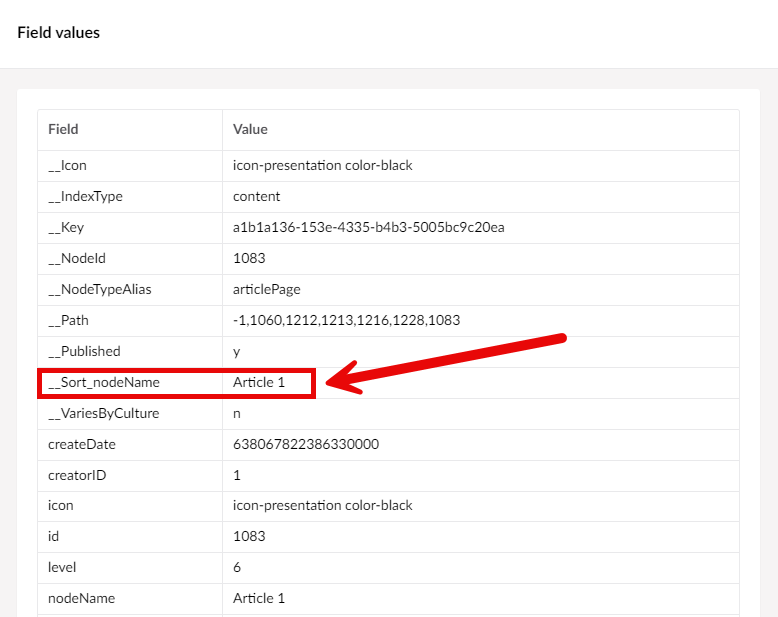Click the "Field values" heading
Viewport: 778px width, 617px height.
(x=59, y=33)
